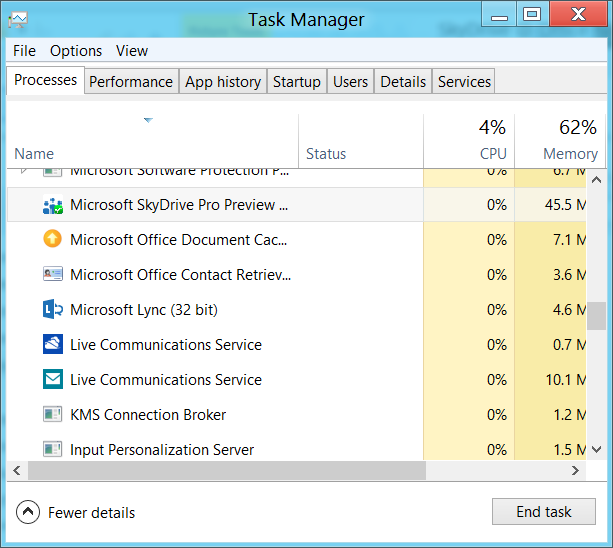Click the cloud icon of Live Communications Service
Viewport: 613px width, 548px height.
point(52,344)
